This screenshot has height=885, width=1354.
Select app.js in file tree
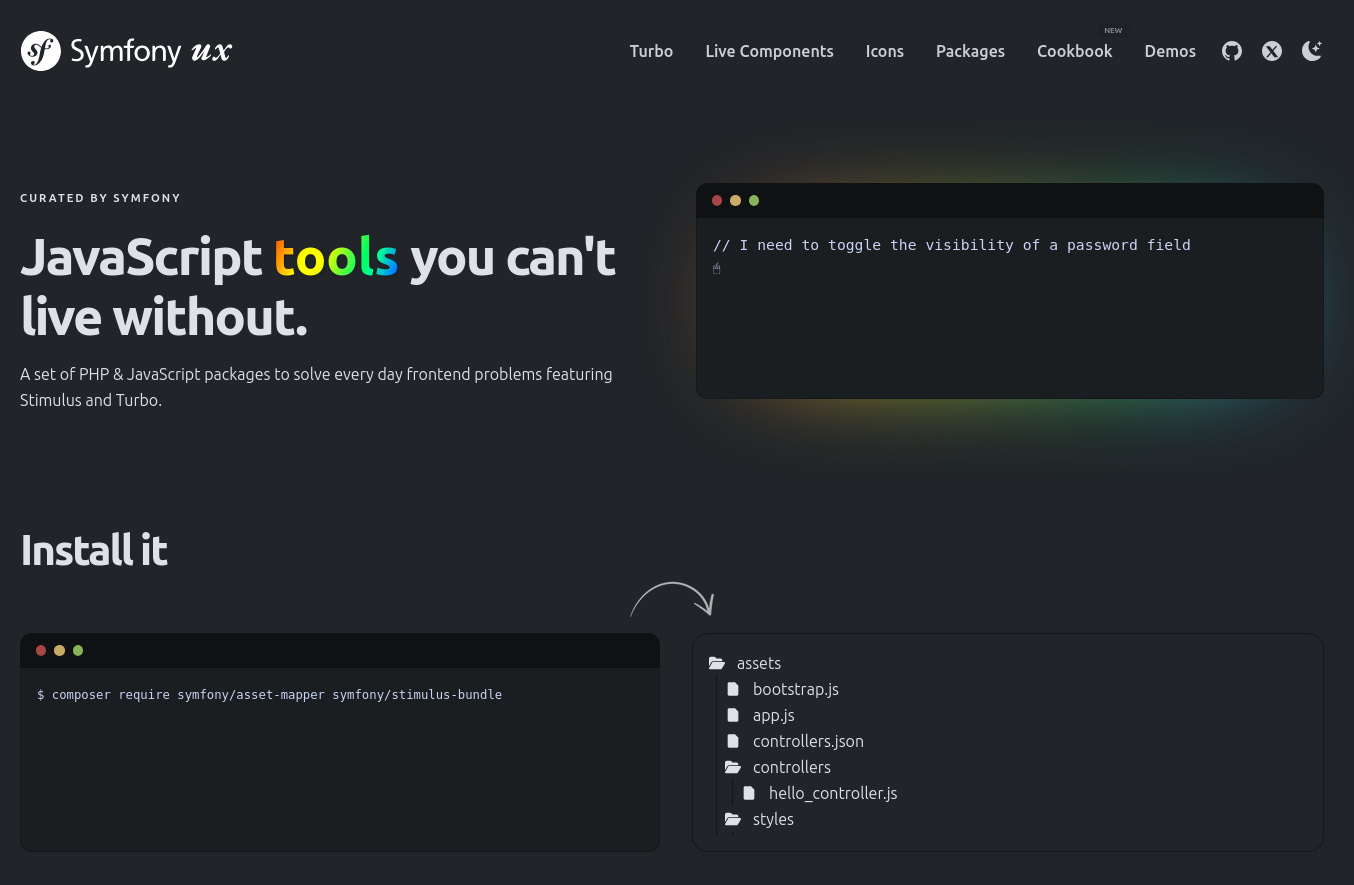tap(774, 715)
